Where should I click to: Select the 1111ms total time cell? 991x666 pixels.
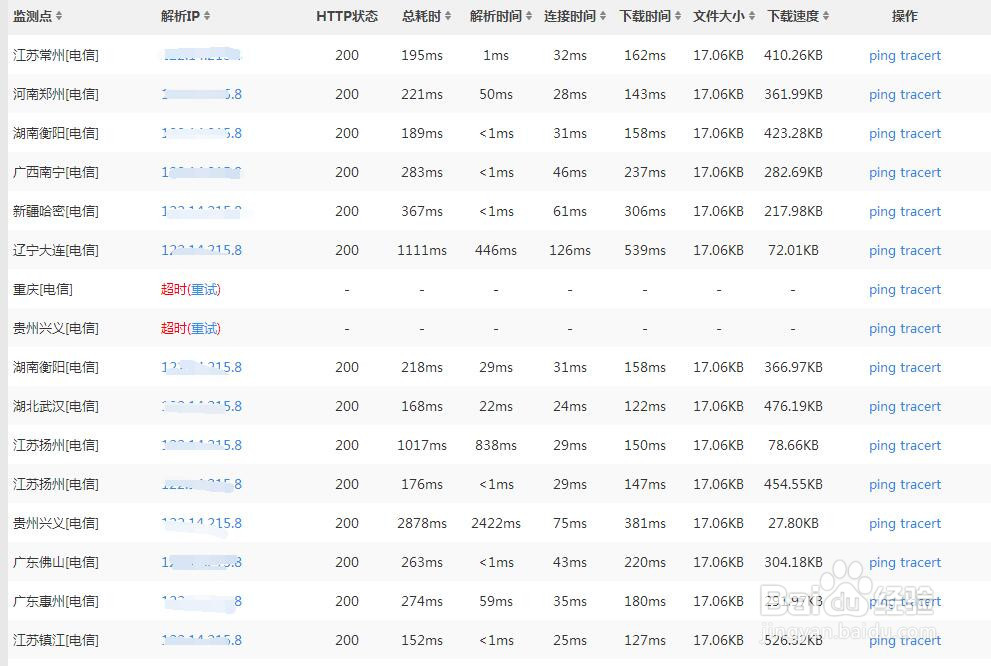422,250
